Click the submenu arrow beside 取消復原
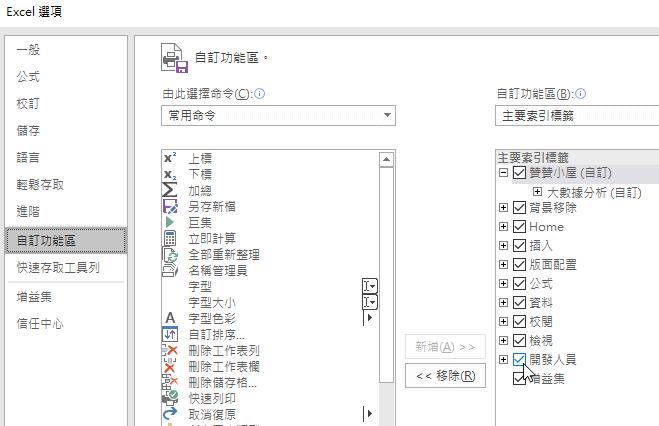Screen dimensions: 659x426 click(x=369, y=414)
